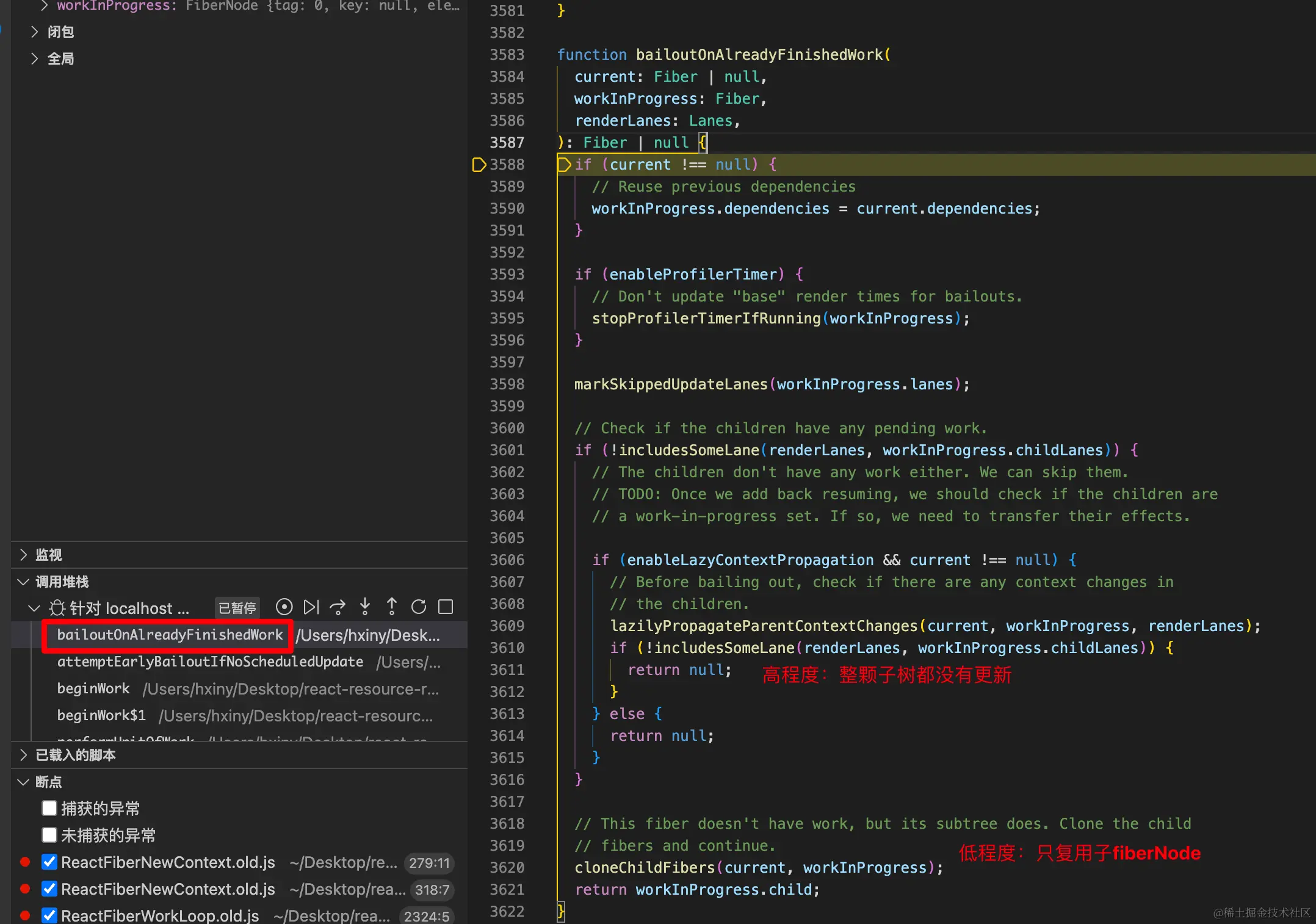Viewport: 1316px width, 924px height.
Task: Click the bailoutOnAlreadyFinishedWork function name on line 3583
Action: pos(759,55)
